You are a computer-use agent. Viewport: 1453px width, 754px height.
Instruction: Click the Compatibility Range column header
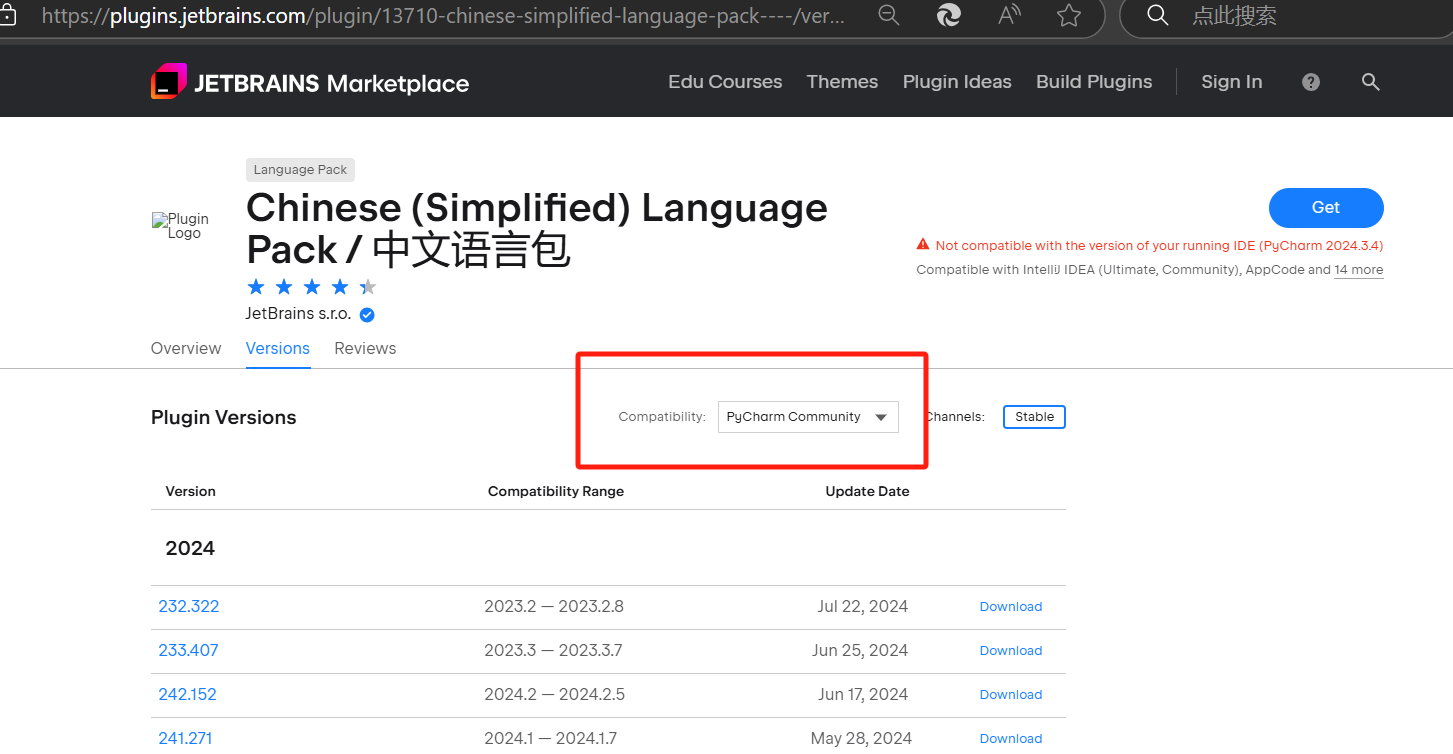[556, 491]
